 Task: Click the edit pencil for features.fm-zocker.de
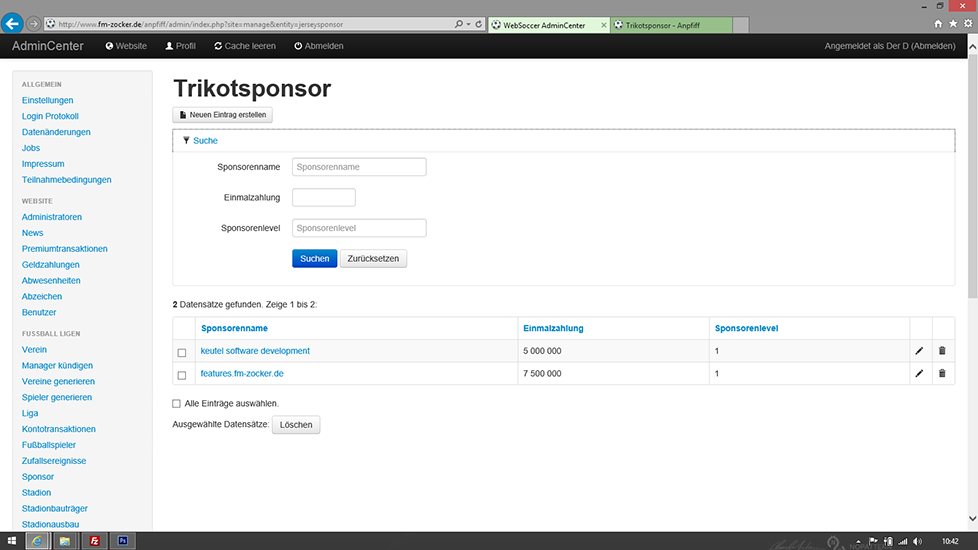[919, 374]
